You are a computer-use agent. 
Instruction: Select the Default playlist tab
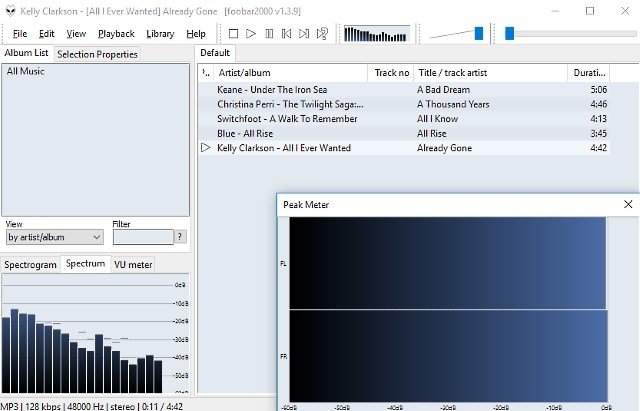[215, 53]
